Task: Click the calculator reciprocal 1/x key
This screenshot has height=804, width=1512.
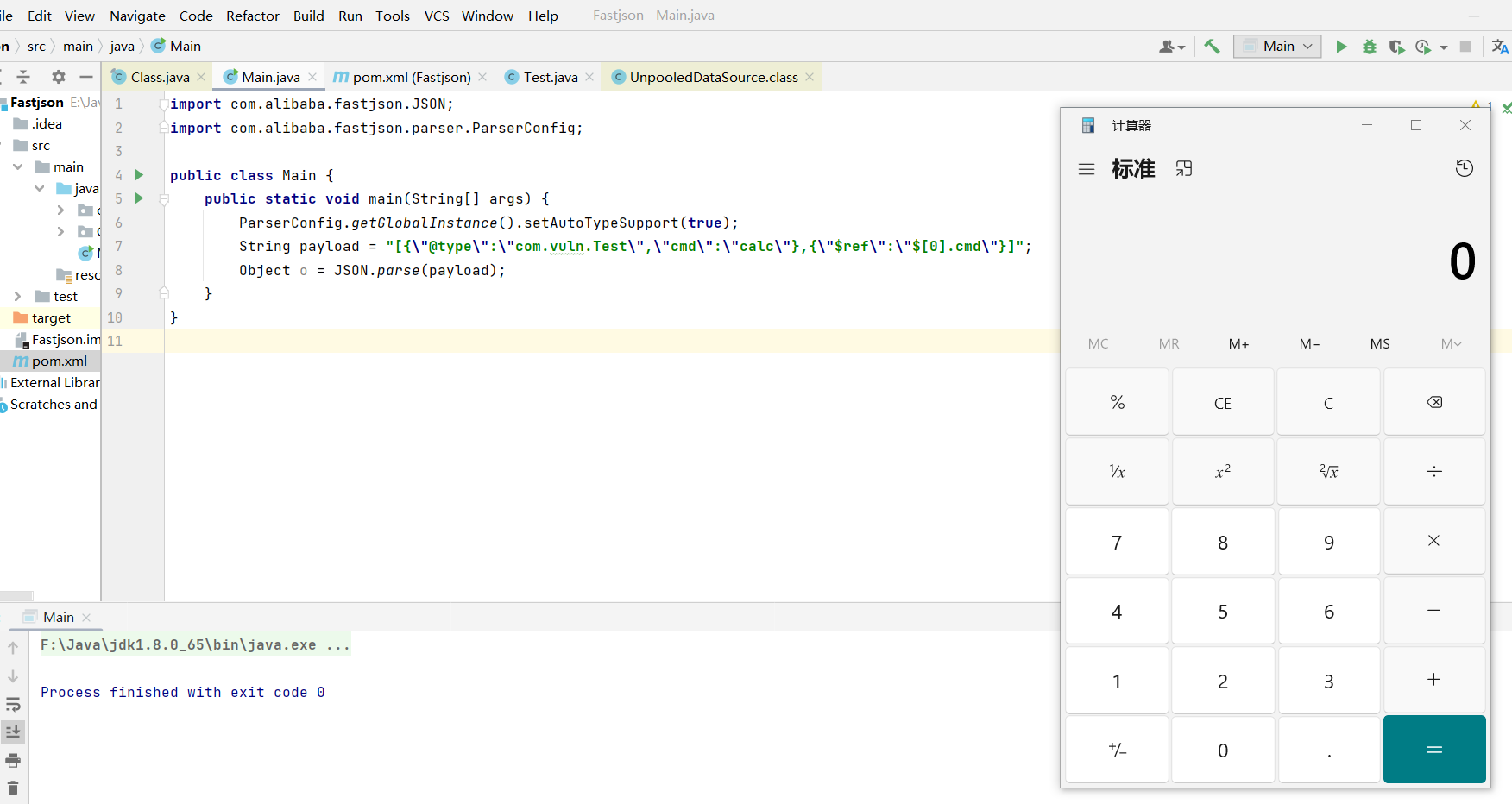Action: click(1117, 471)
